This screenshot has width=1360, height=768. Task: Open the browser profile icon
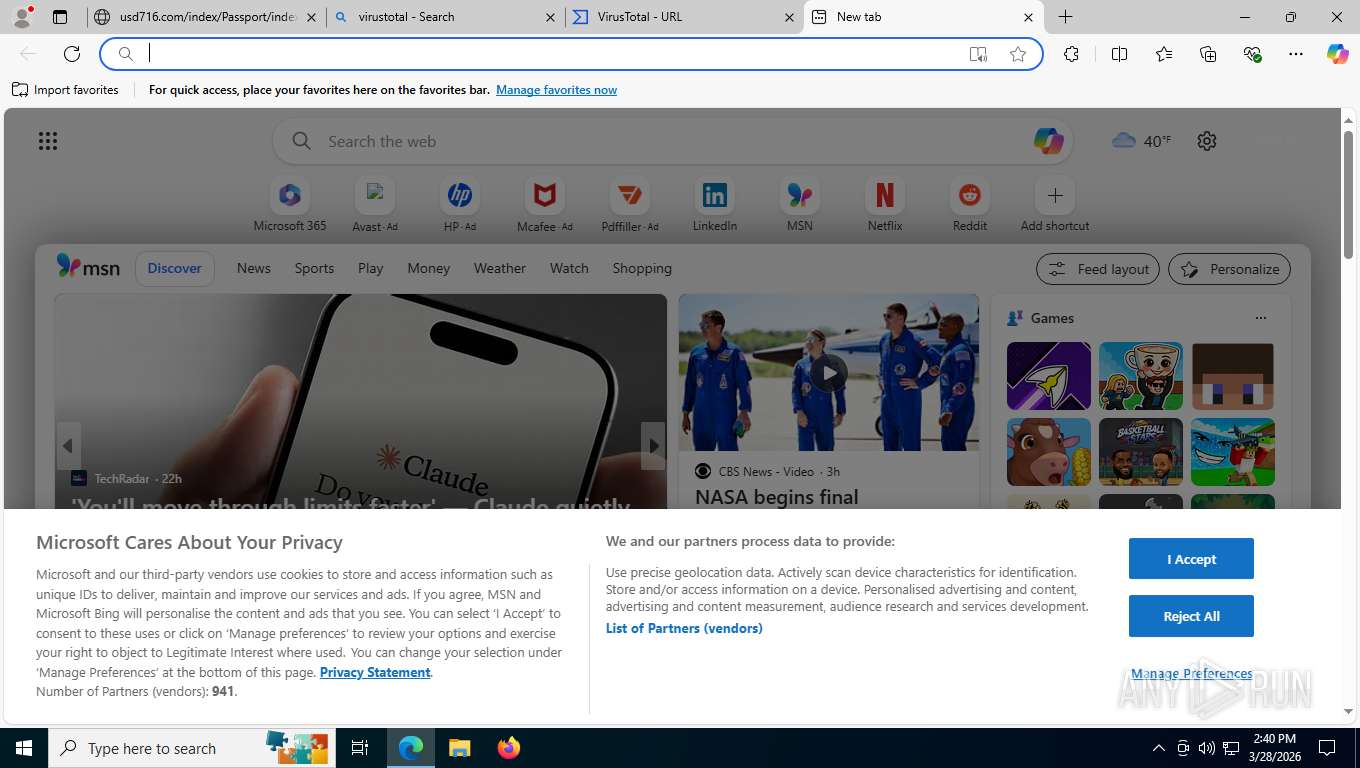(x=22, y=17)
